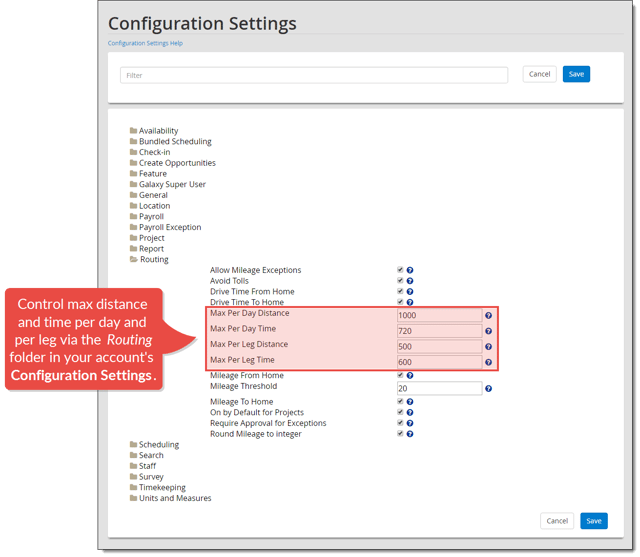Expand the Check-in folder
Screen dimensions: 640x557
[150, 152]
